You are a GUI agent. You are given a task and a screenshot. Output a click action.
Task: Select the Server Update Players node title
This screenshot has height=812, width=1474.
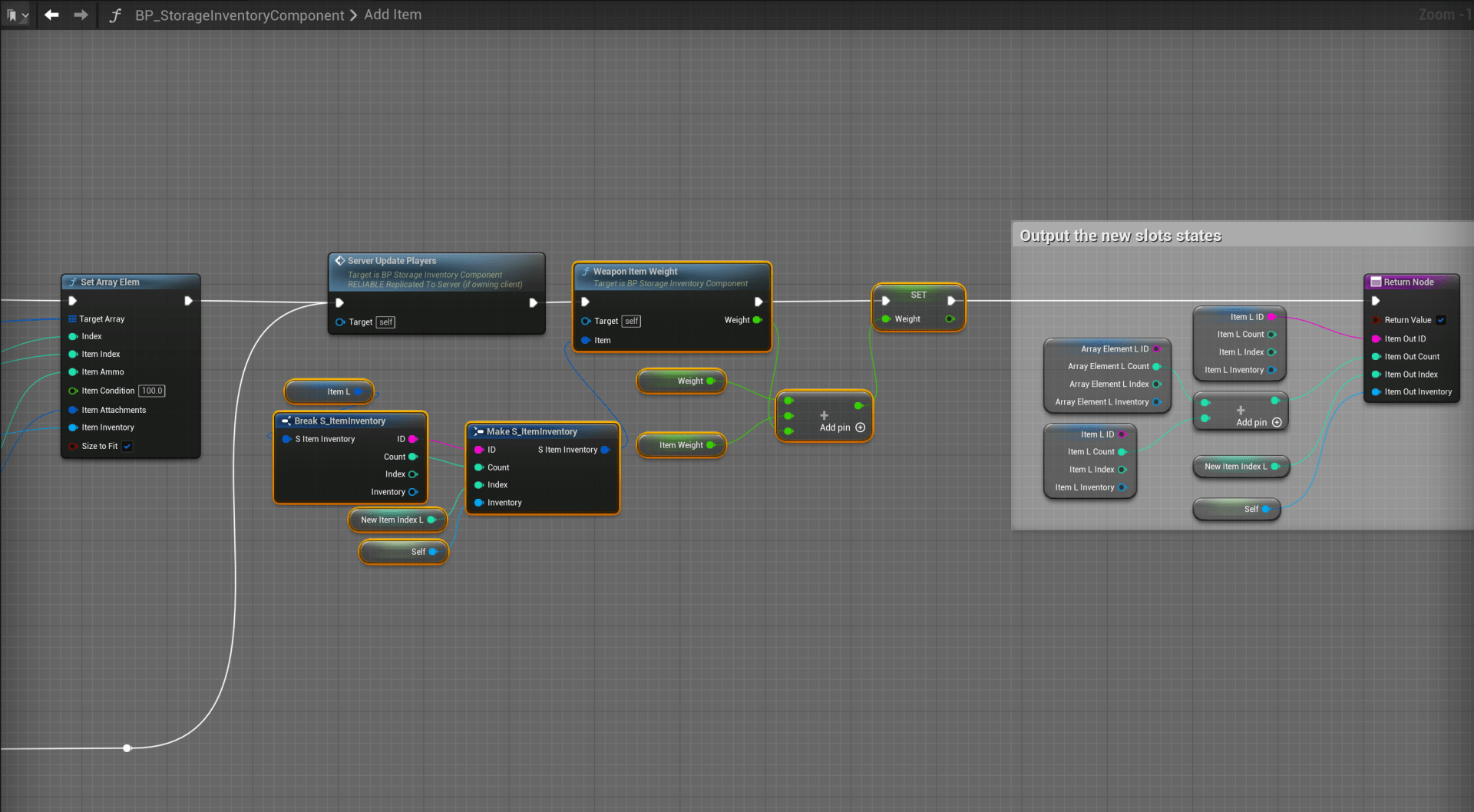(392, 261)
